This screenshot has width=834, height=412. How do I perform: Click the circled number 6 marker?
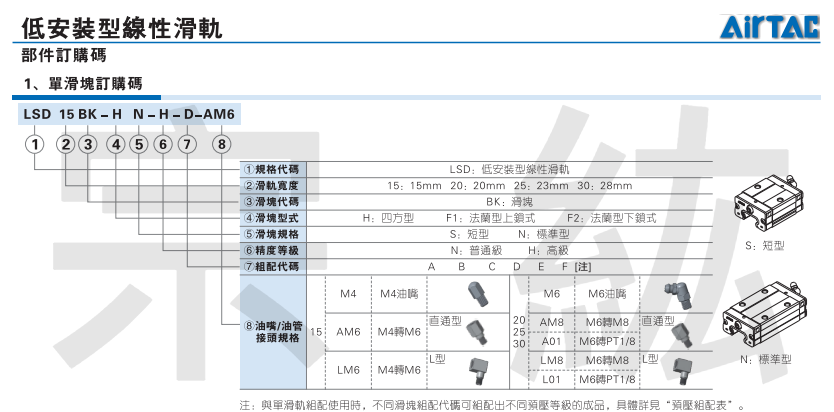[x=163, y=145]
